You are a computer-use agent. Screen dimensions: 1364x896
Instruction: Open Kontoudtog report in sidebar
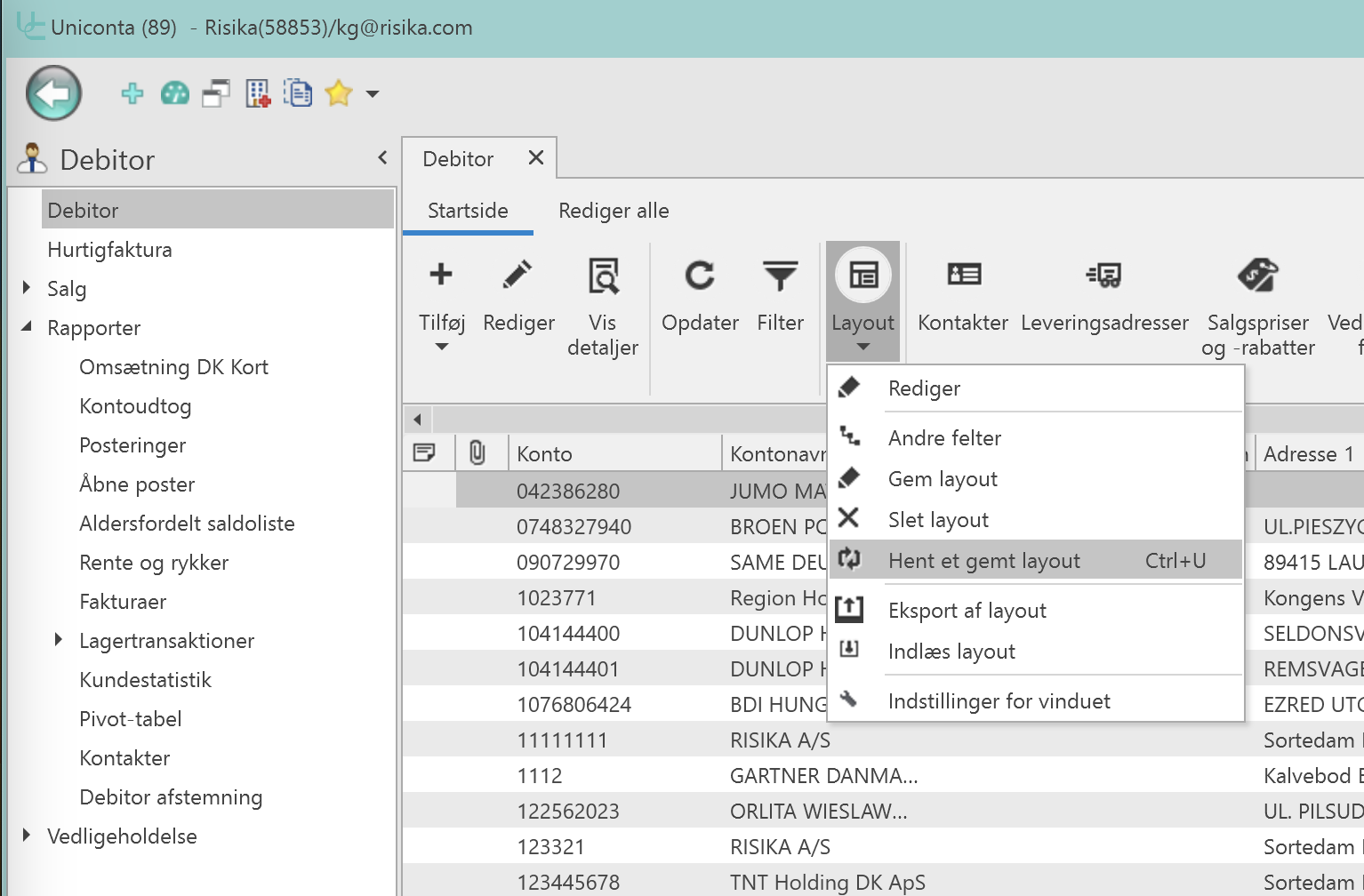point(135,406)
